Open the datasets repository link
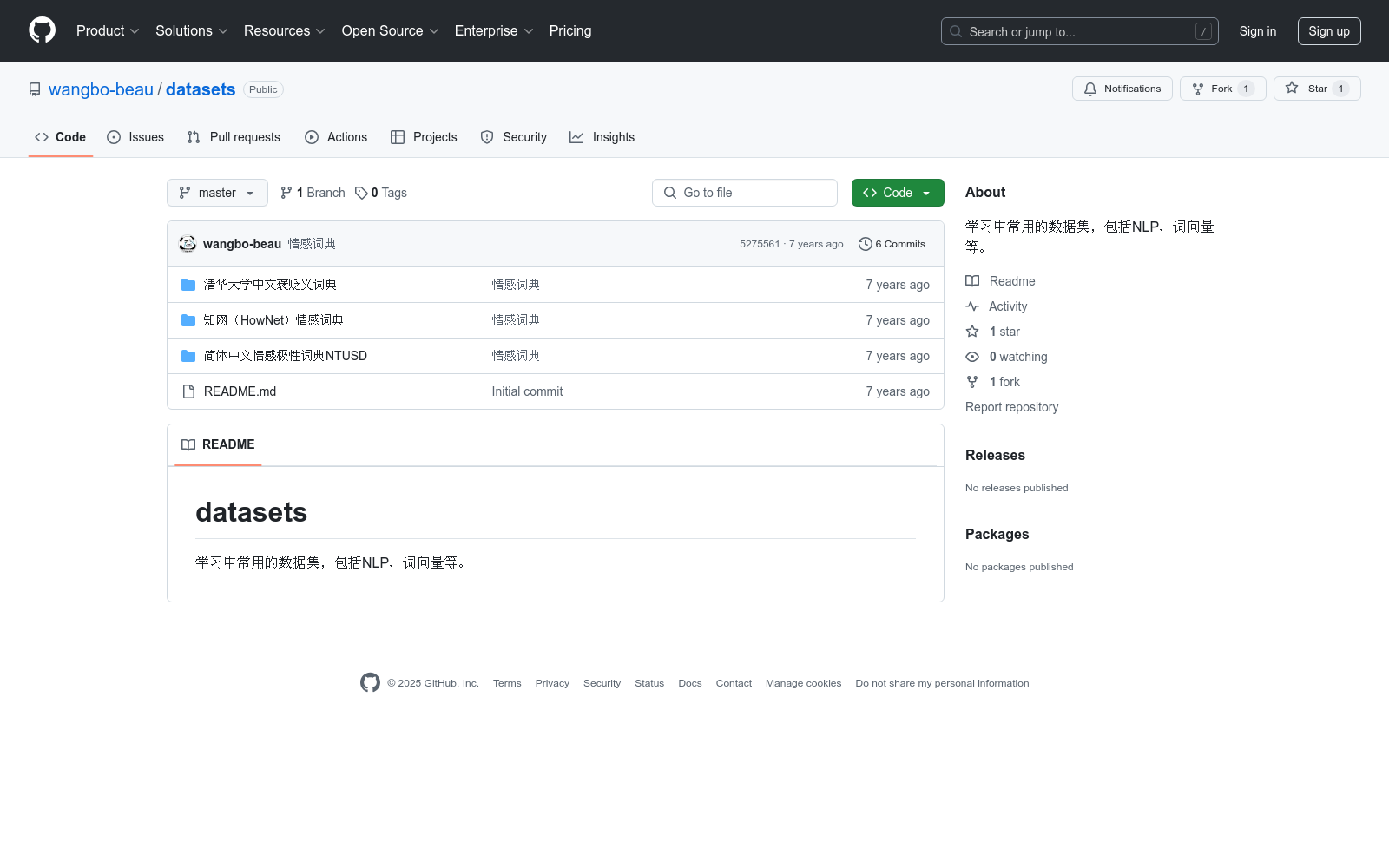1389x868 pixels. click(x=201, y=89)
